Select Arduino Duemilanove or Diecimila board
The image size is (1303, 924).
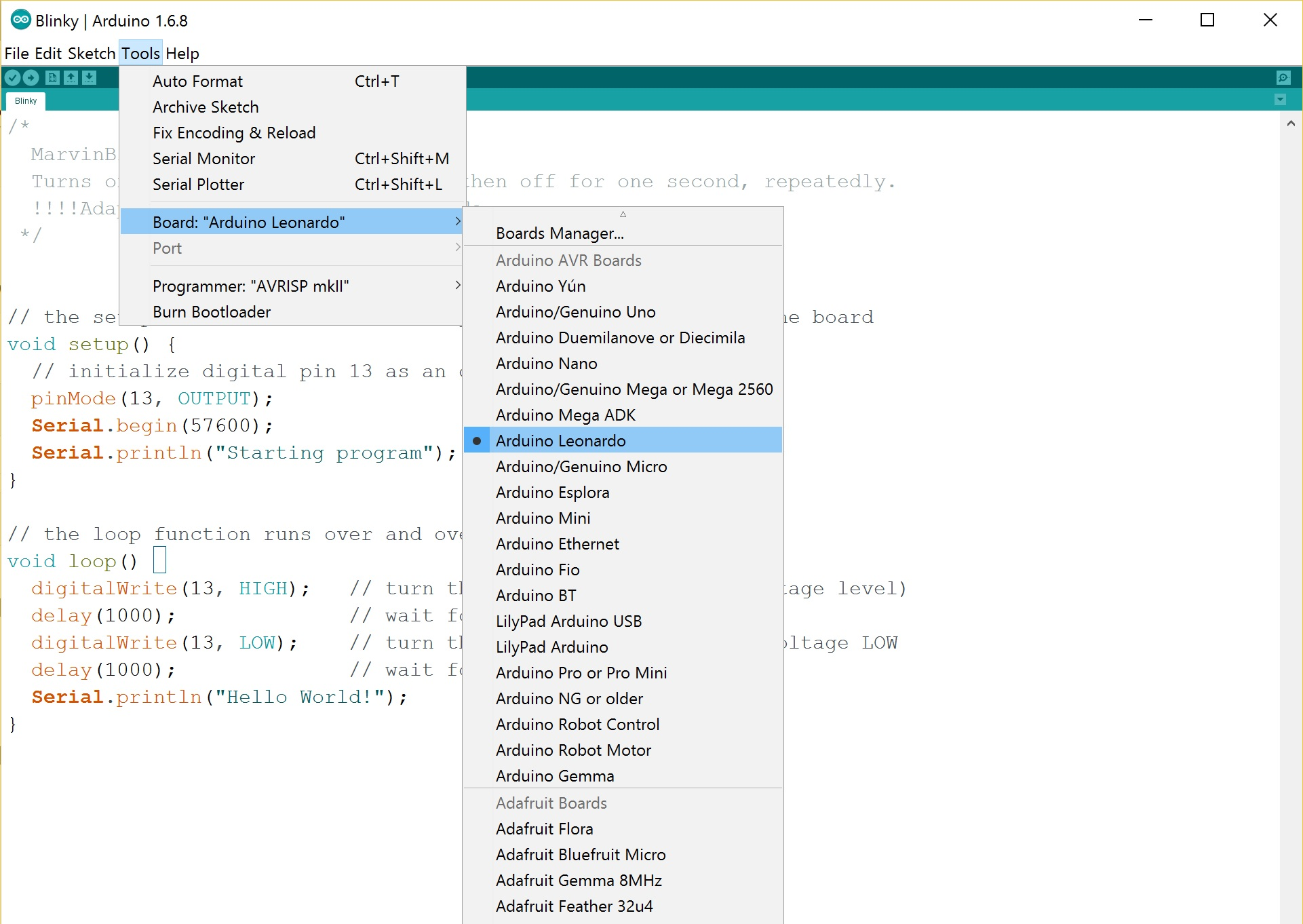click(623, 338)
